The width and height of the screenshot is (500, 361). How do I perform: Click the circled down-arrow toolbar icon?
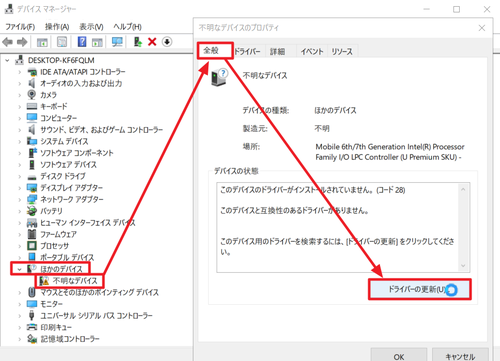coord(167,42)
